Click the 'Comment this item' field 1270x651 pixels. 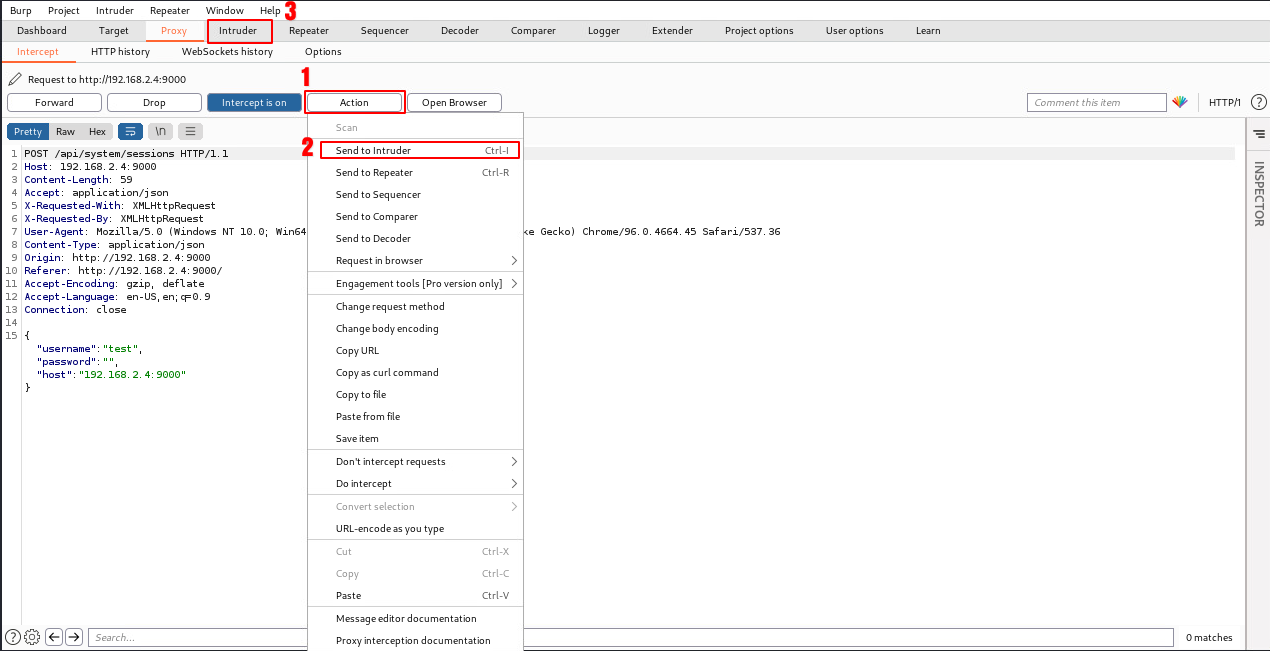pos(1096,103)
